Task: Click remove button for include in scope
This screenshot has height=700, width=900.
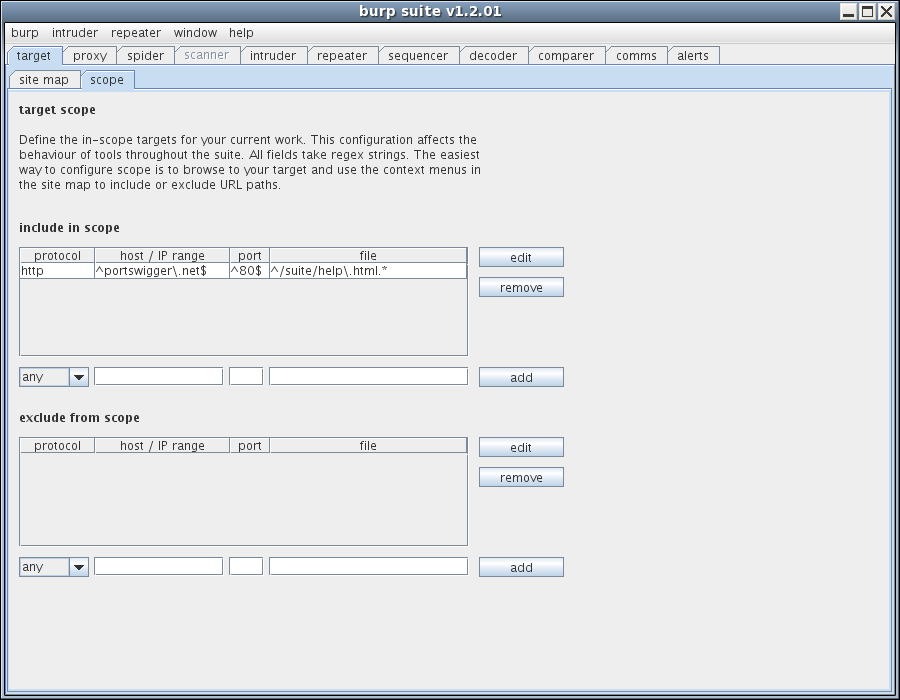Action: click(521, 287)
